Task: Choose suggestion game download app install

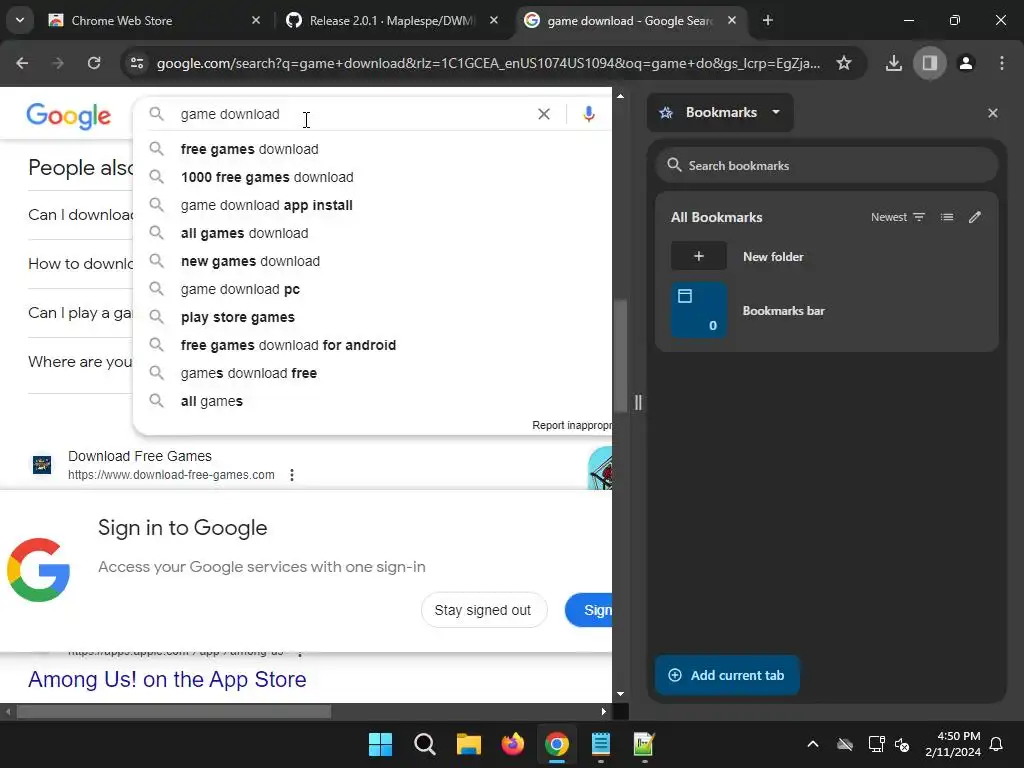Action: click(x=372, y=205)
